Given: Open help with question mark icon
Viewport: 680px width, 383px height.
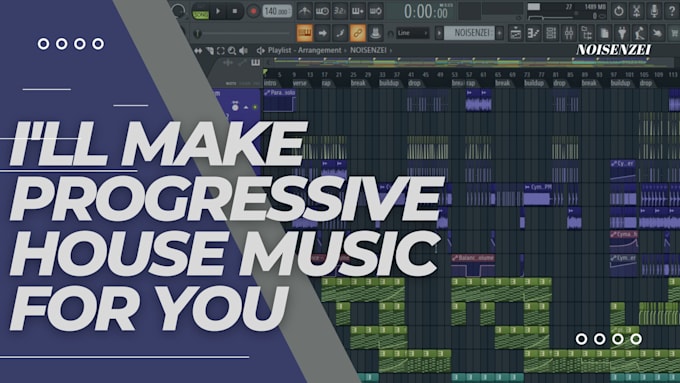Looking at the screenshot, I should pos(672,11).
